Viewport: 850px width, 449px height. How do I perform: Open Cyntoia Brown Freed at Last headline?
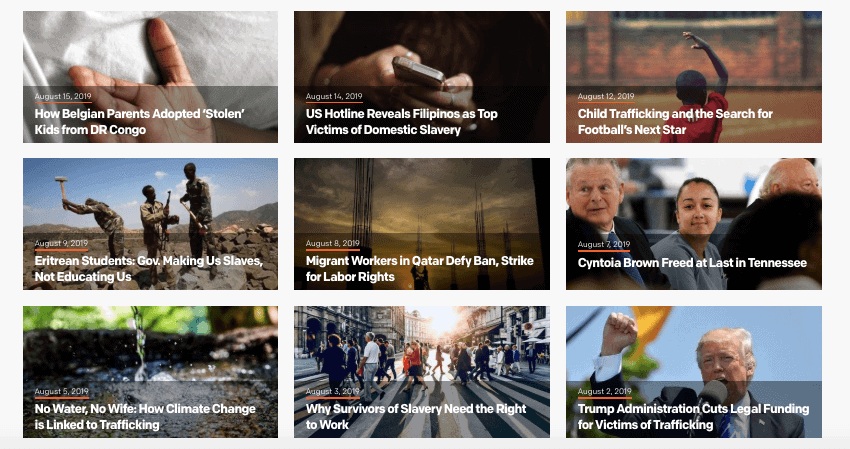tap(692, 263)
